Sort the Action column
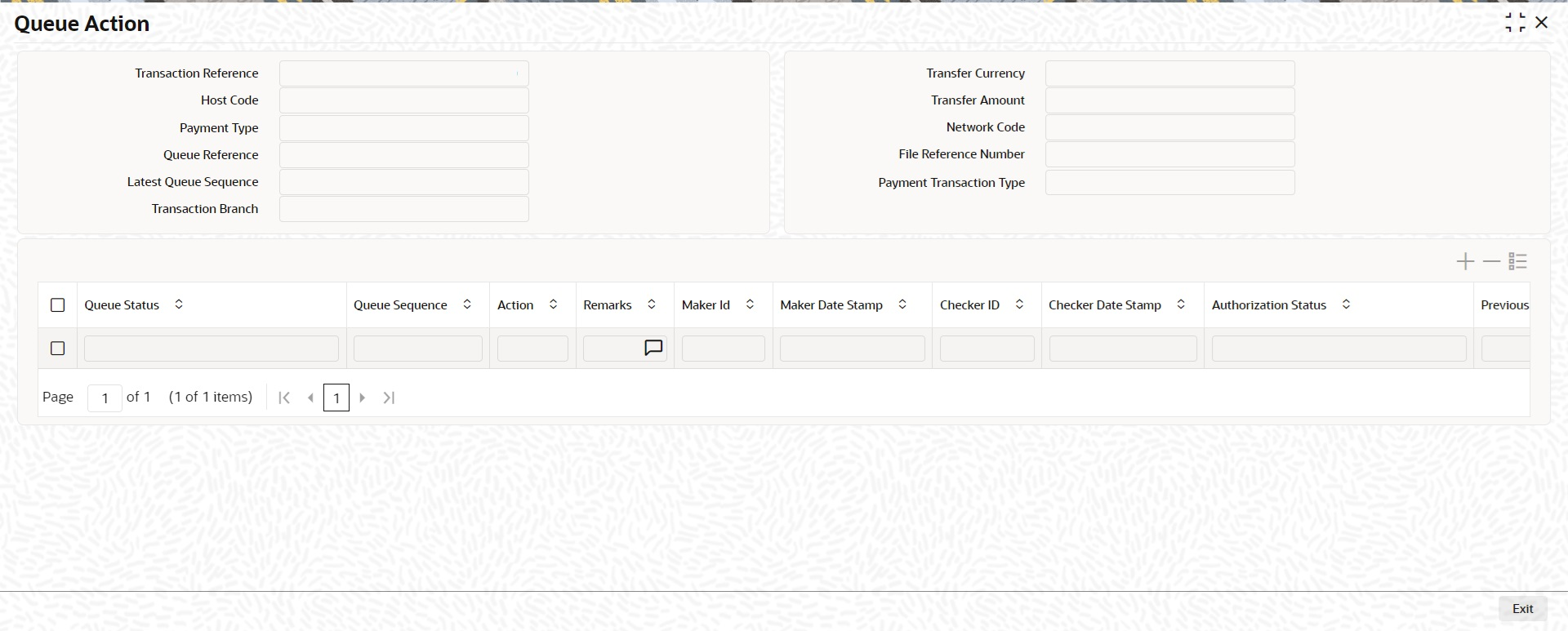The width and height of the screenshot is (1568, 631). pyautogui.click(x=553, y=304)
